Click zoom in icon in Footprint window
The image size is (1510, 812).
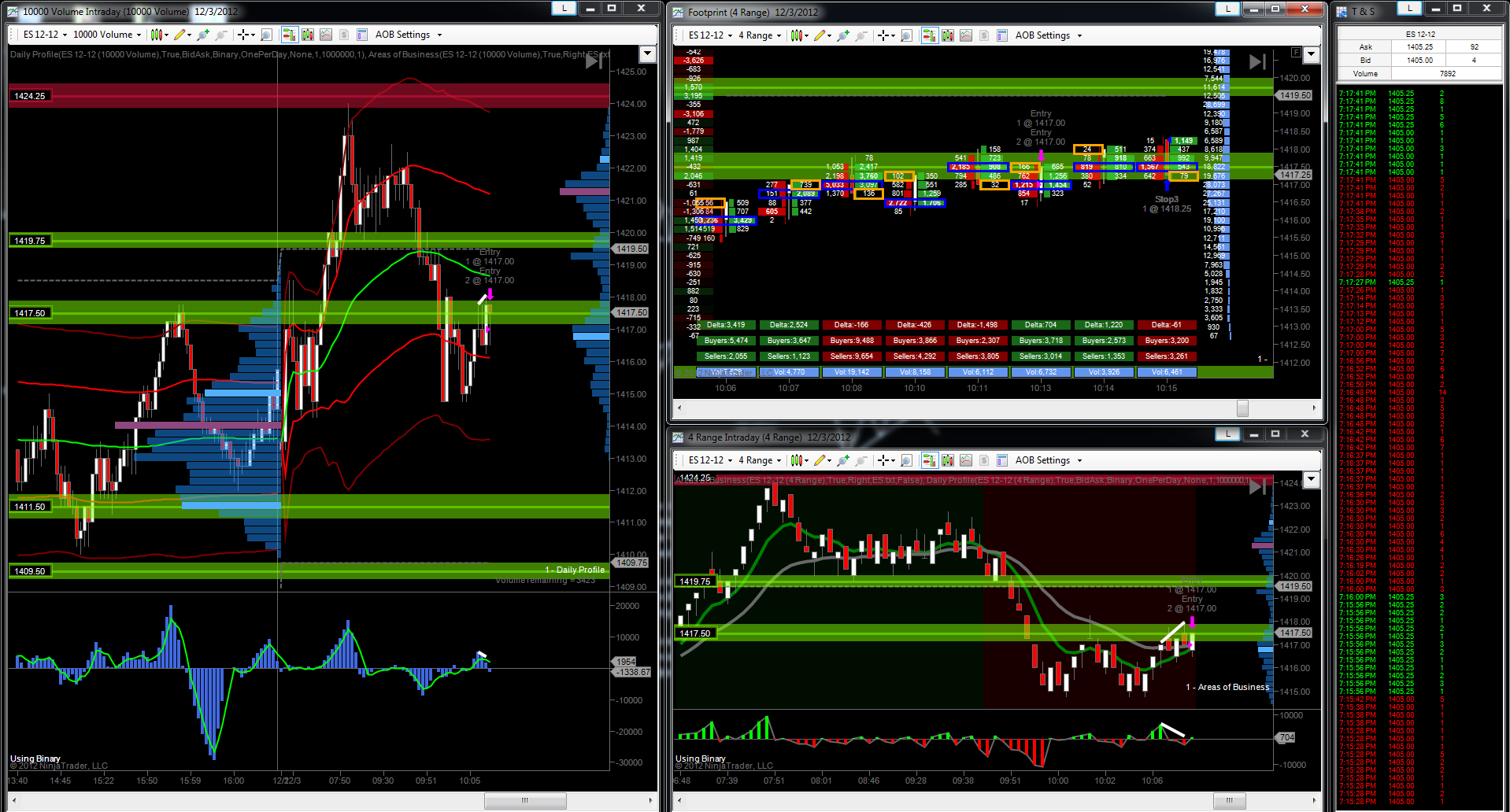pyautogui.click(x=843, y=35)
